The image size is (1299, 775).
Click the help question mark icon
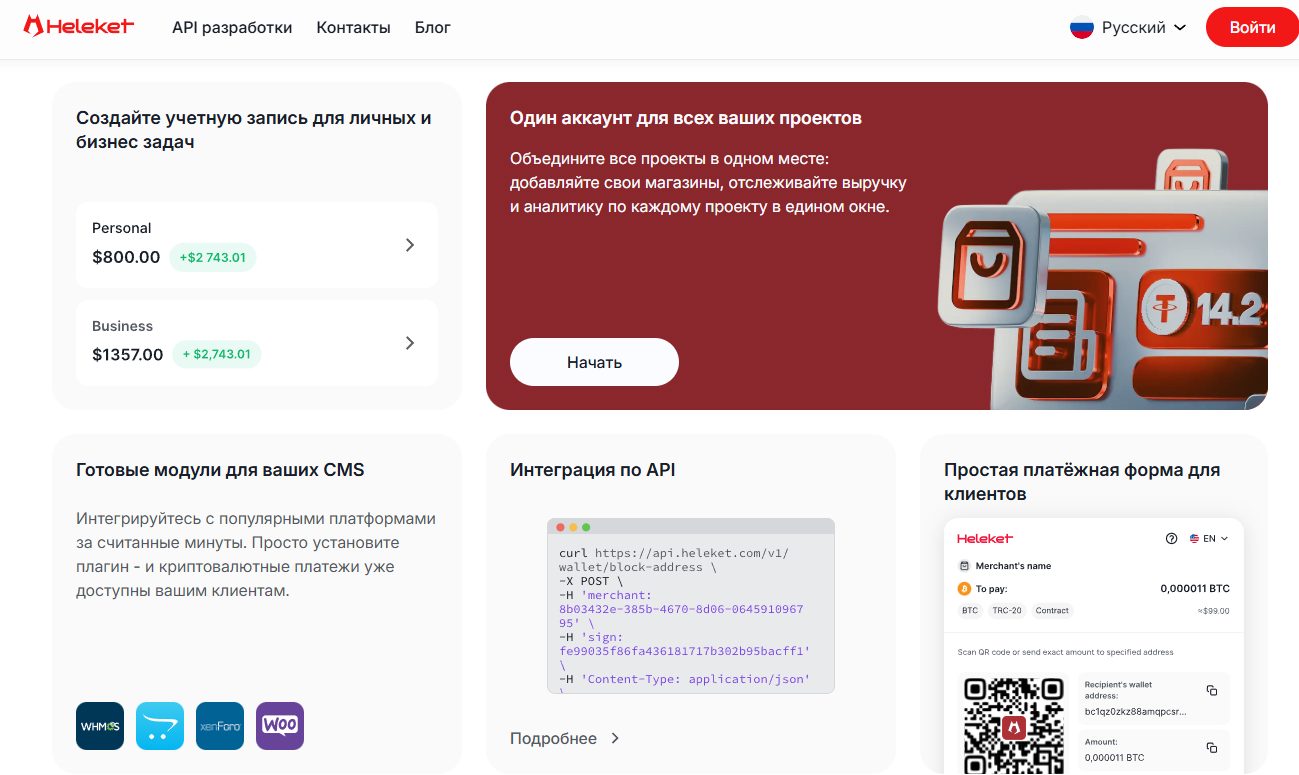[x=1171, y=539]
